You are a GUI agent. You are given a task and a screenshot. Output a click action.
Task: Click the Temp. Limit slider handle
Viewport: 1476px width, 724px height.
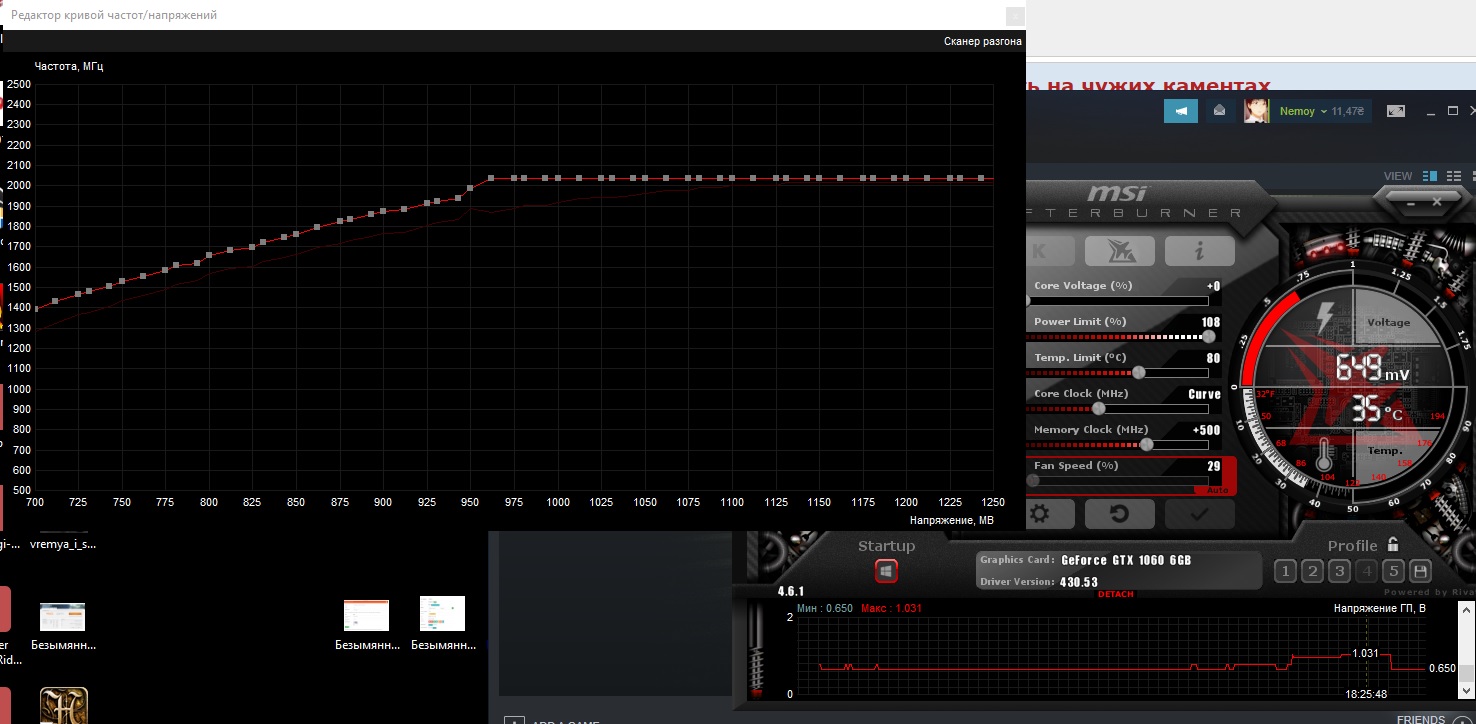pos(1138,373)
